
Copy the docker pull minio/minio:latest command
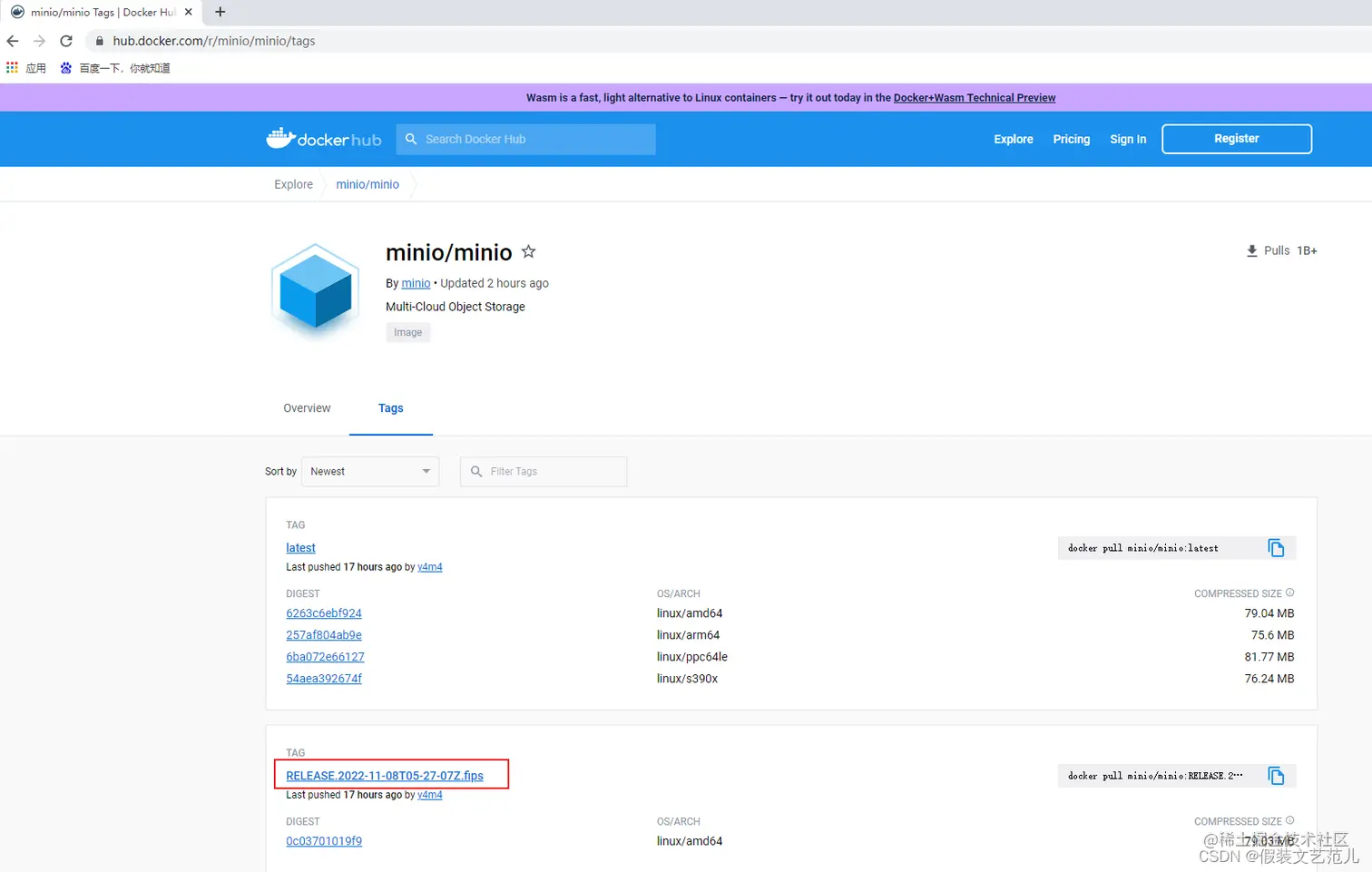tap(1276, 548)
